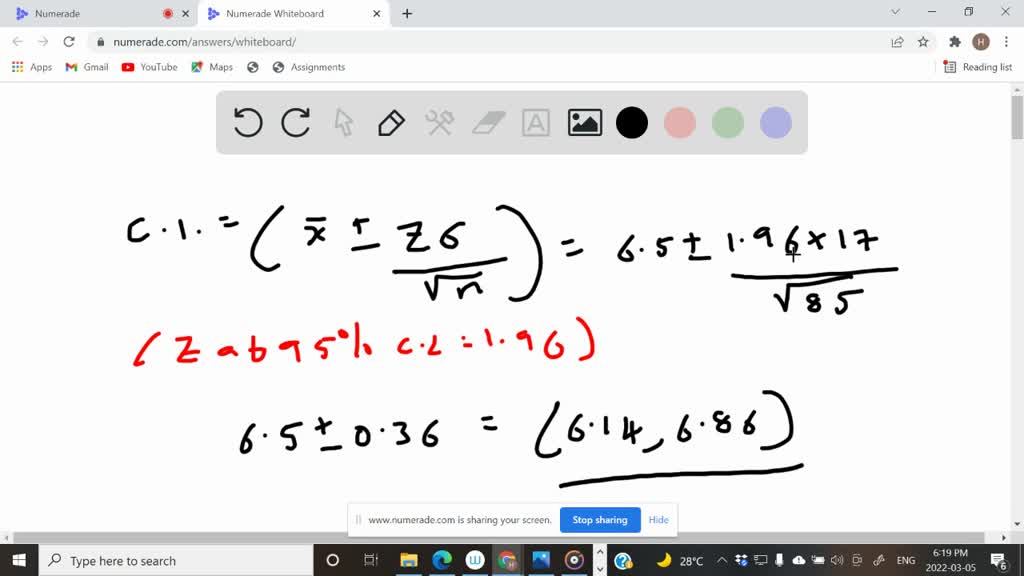Pick the green pen color
1024x576 pixels.
tap(728, 123)
